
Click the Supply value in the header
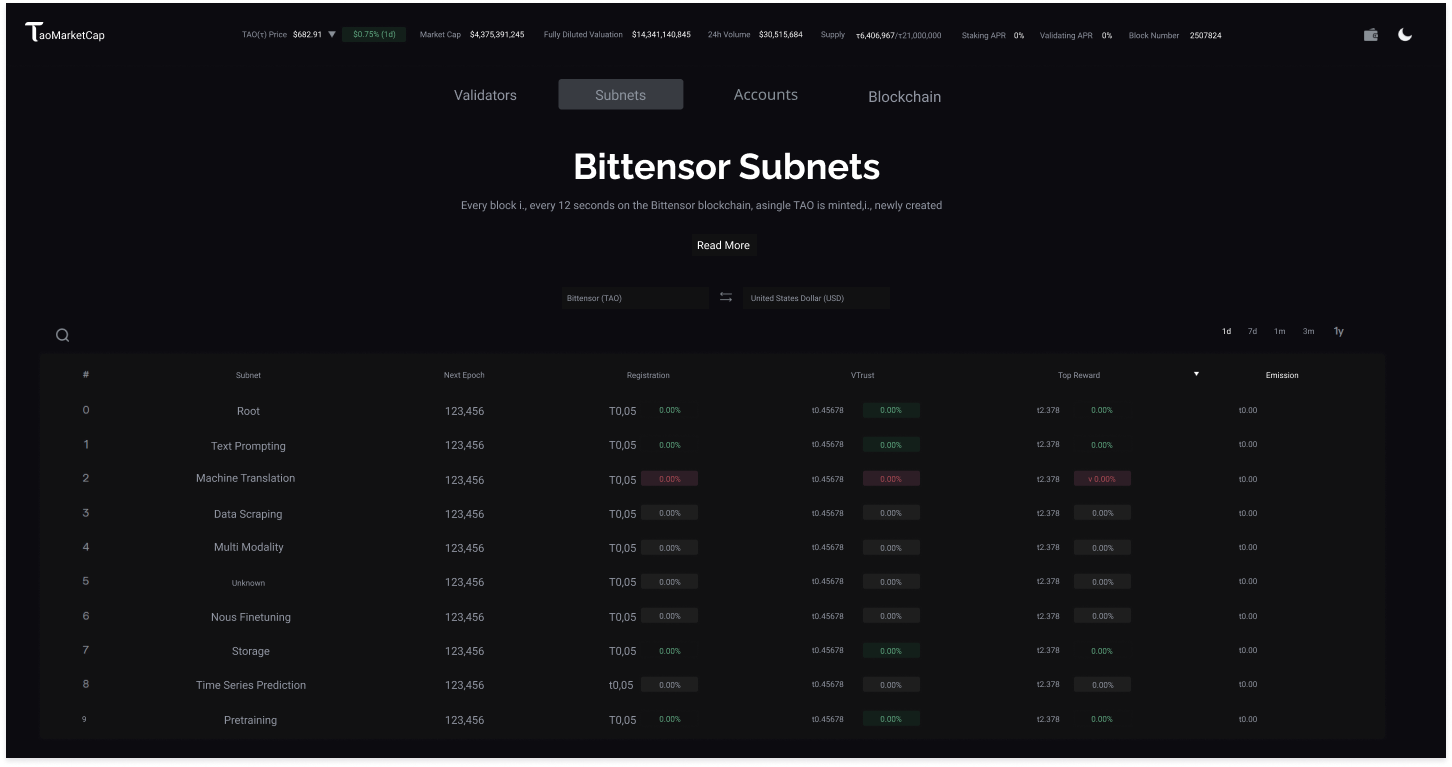pyautogui.click(x=898, y=35)
